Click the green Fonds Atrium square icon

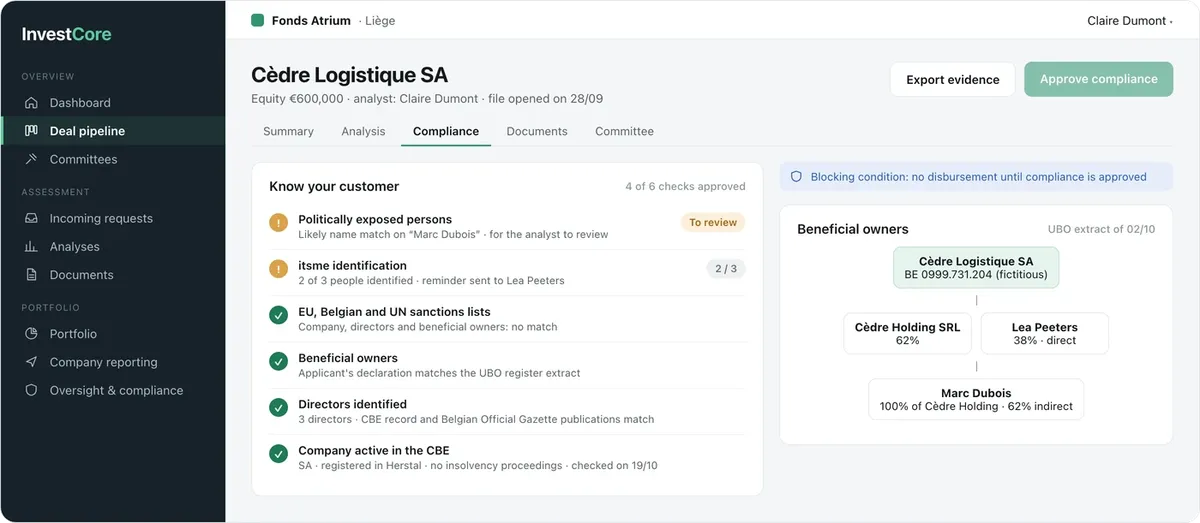(257, 20)
